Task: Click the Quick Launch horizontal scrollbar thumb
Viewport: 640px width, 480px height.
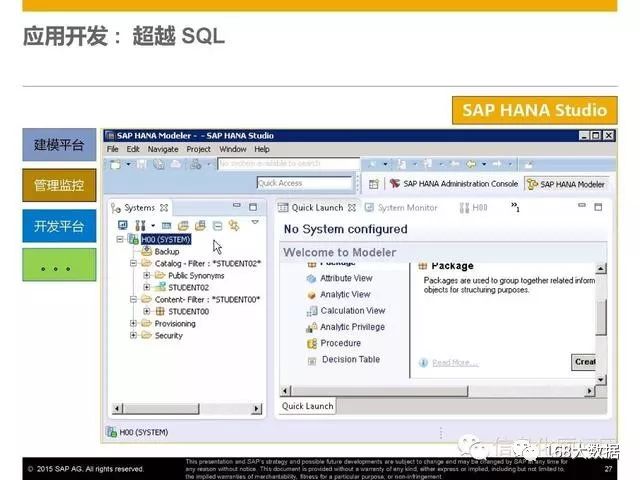Action: pyautogui.click(x=380, y=391)
